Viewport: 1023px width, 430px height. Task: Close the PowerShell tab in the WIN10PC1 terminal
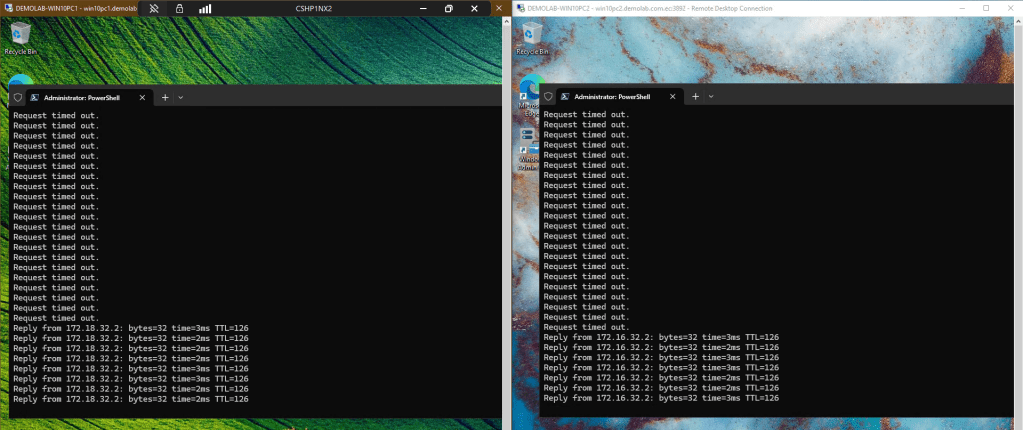[x=143, y=97]
